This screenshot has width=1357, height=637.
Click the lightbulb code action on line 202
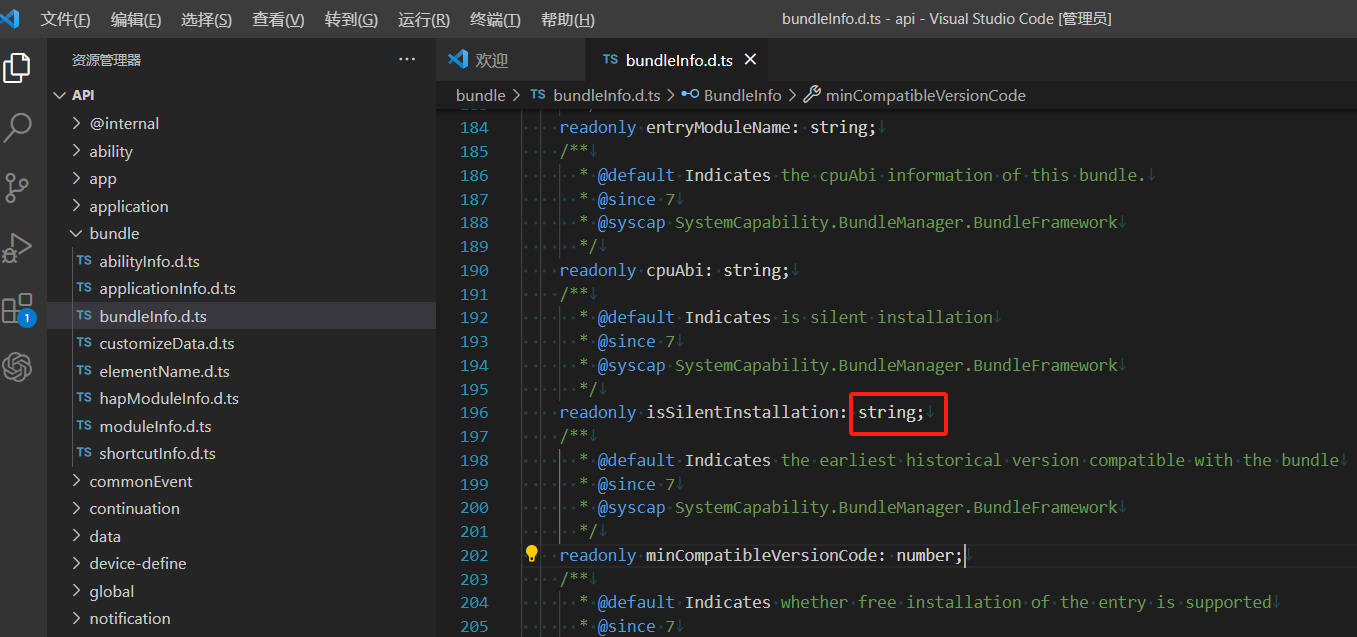tap(531, 554)
